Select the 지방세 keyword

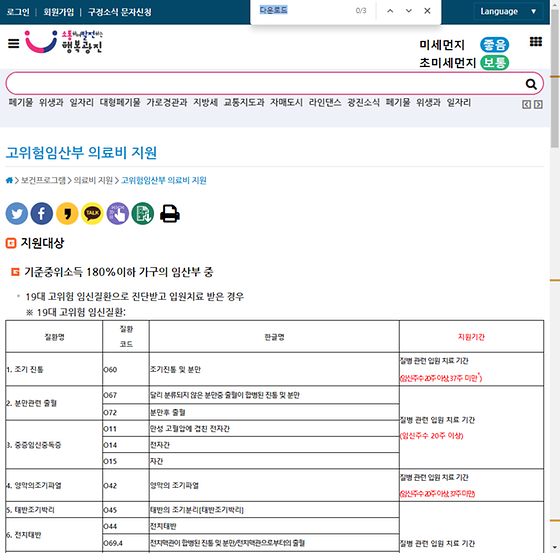(x=205, y=103)
